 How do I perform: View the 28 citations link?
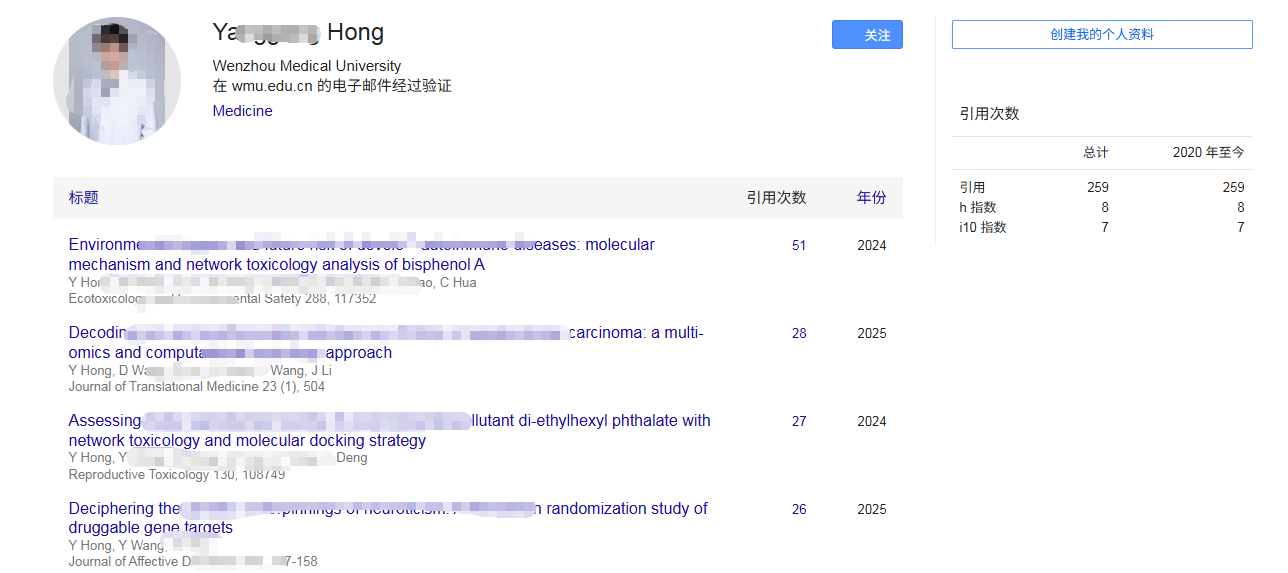pos(798,334)
